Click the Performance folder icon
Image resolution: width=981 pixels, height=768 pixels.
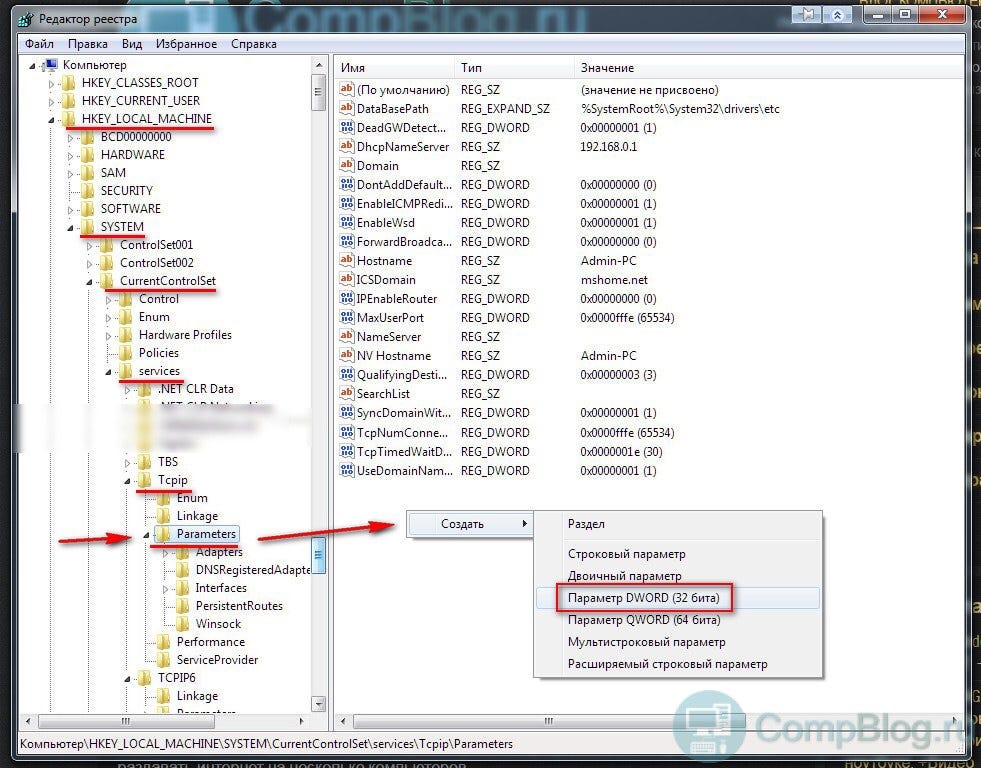164,642
